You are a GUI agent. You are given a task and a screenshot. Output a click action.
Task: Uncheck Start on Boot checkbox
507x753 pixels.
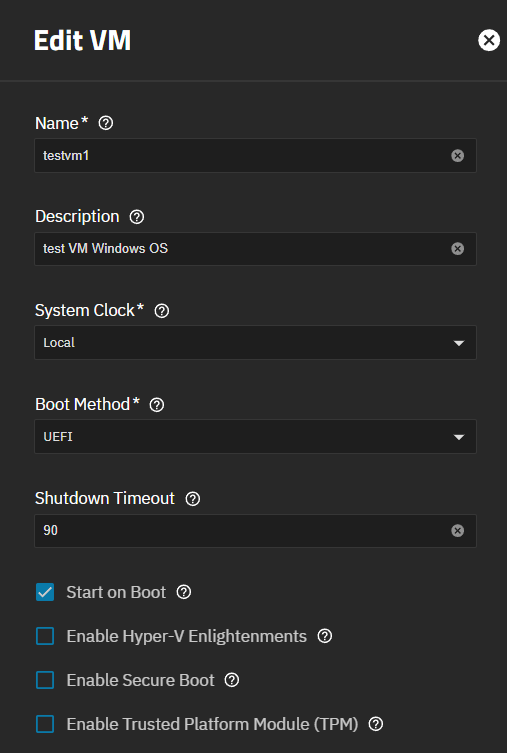[x=45, y=592]
